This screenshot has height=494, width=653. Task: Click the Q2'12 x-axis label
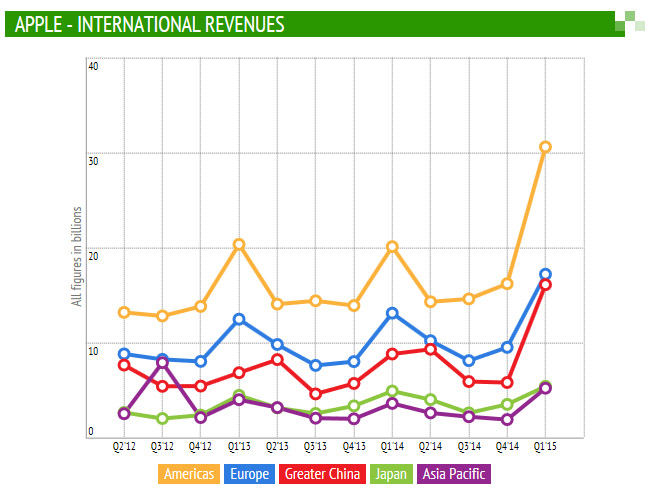(124, 448)
